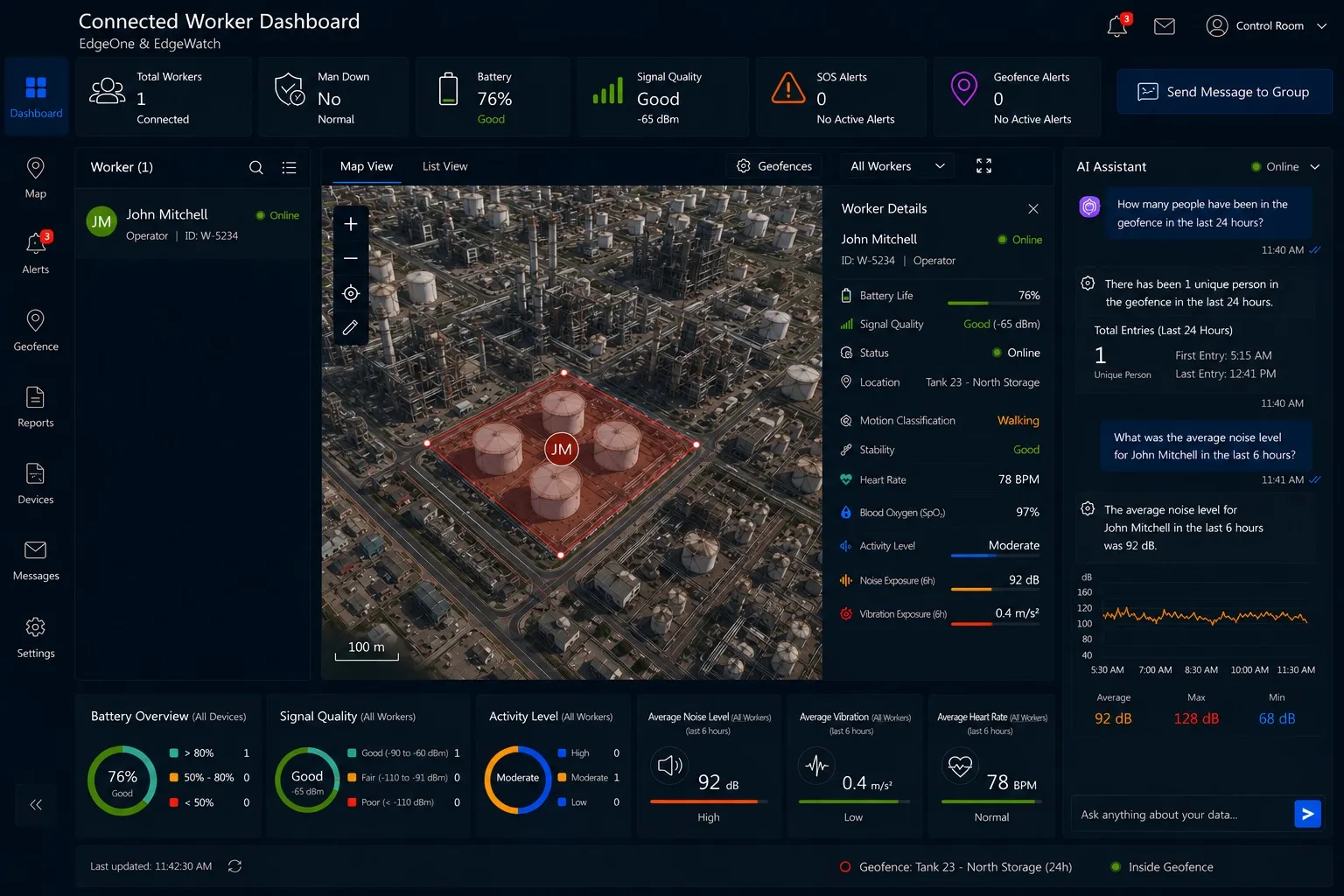Select Dashboard in the sidebar
This screenshot has width=1344, height=896.
[x=36, y=96]
